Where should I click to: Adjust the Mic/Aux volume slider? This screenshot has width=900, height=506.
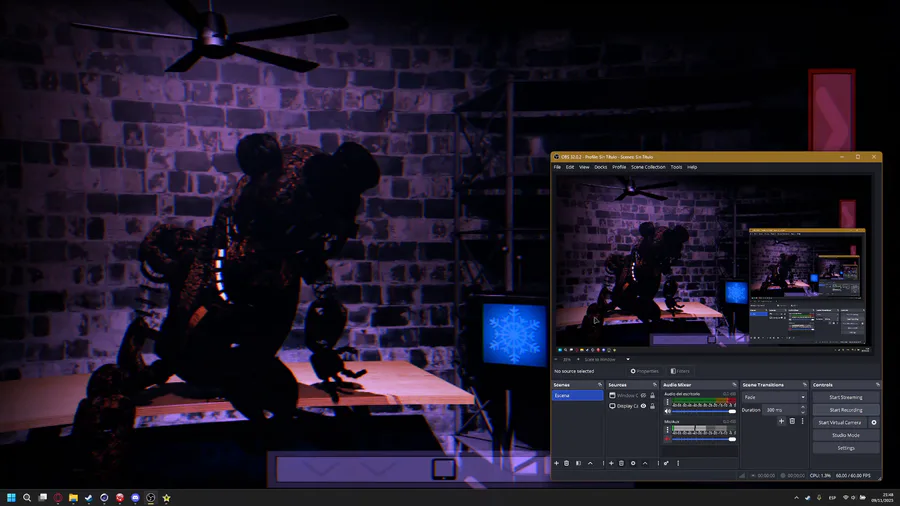coord(704,439)
